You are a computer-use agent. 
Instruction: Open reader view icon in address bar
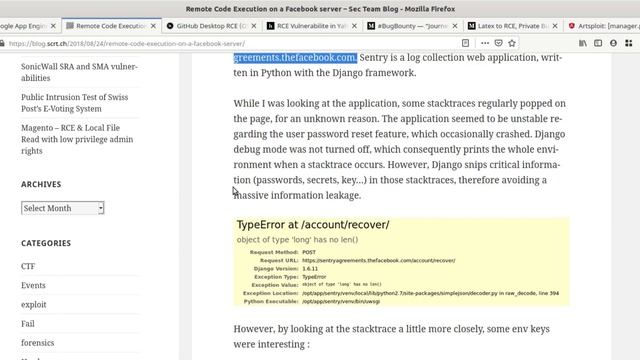click(465, 43)
